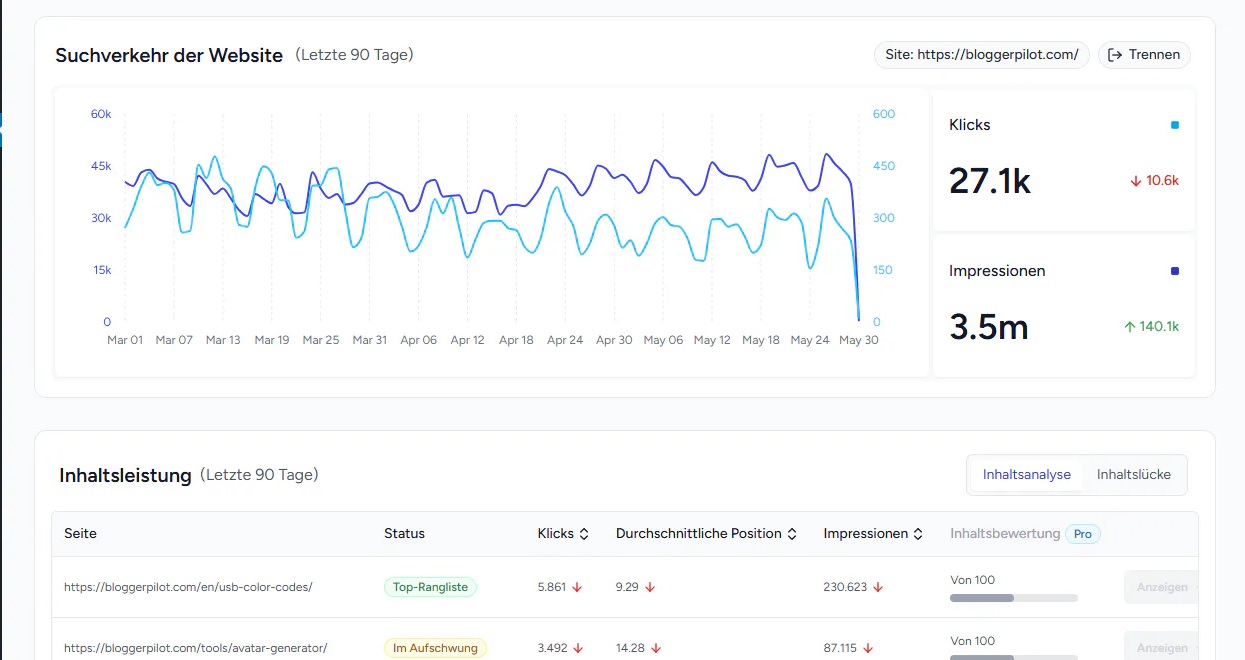Click the Pro badge next to Inhaltsbewertung
The image size is (1245, 660).
[x=1082, y=534]
